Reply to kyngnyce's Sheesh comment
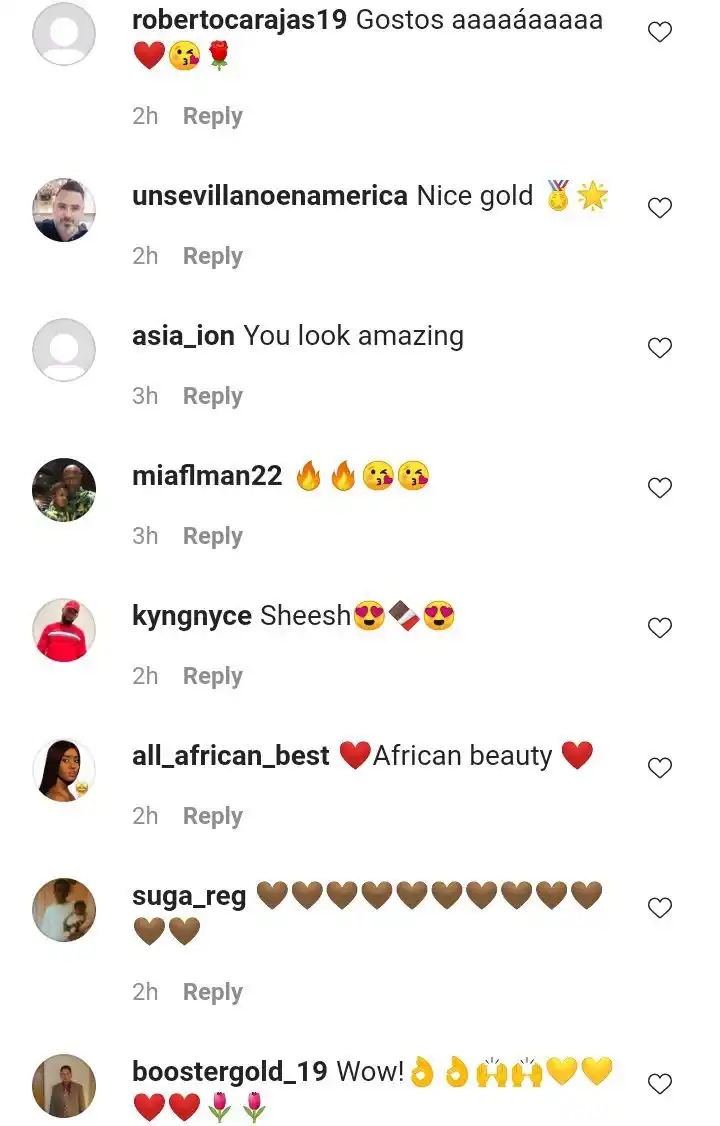This screenshot has height=1126, width=720. [212, 676]
